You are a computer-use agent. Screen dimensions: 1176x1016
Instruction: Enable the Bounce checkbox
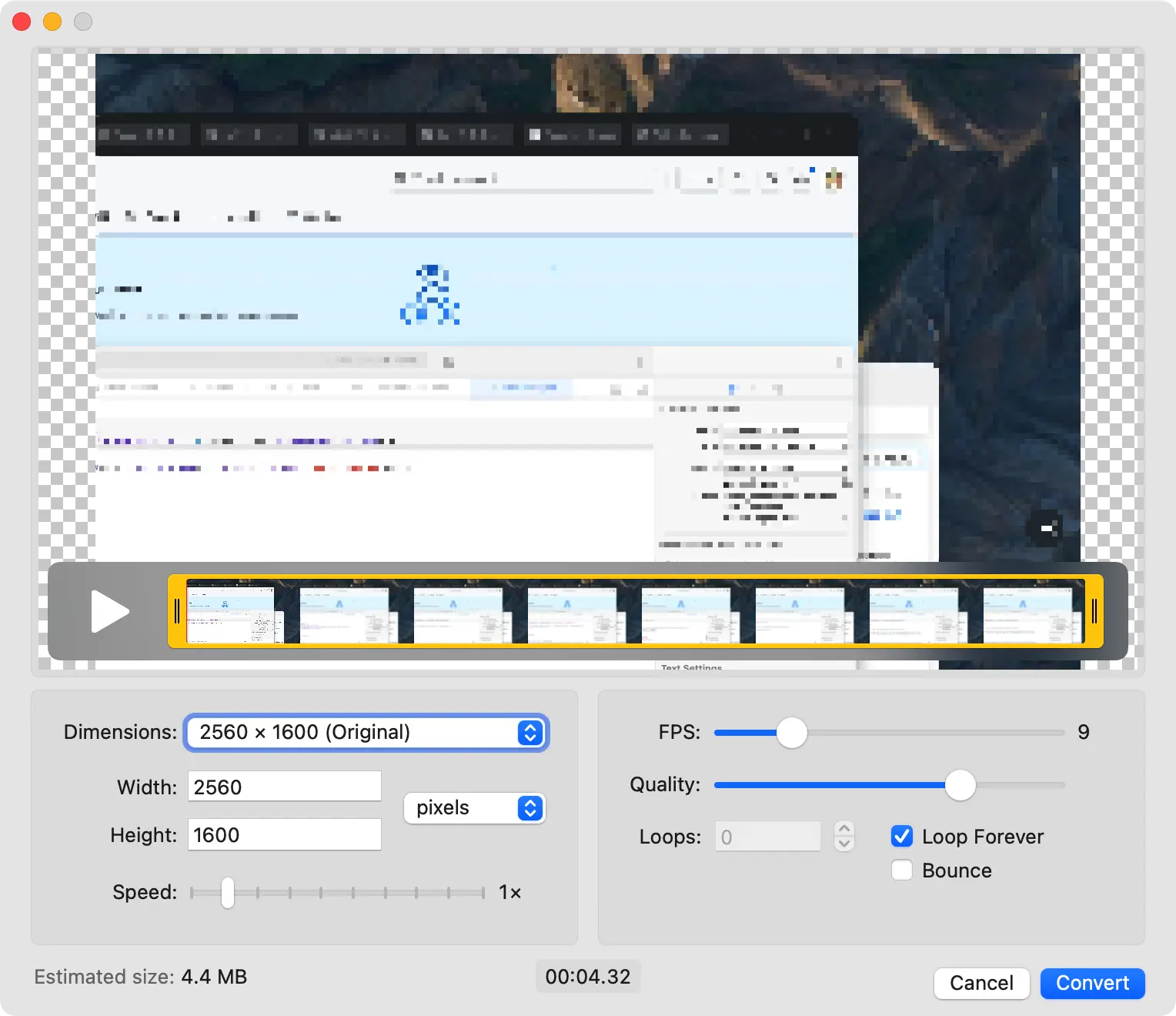click(901, 871)
